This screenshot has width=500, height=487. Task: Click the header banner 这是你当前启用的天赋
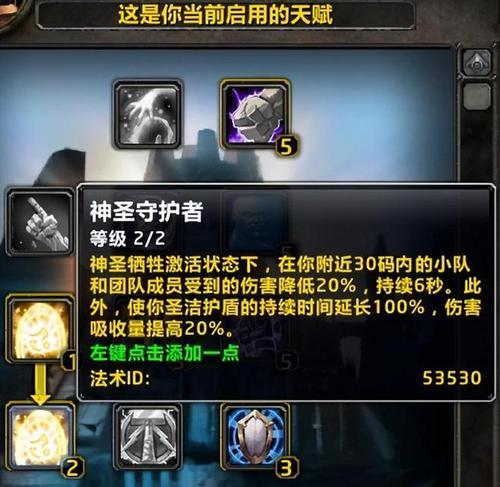coord(226,15)
